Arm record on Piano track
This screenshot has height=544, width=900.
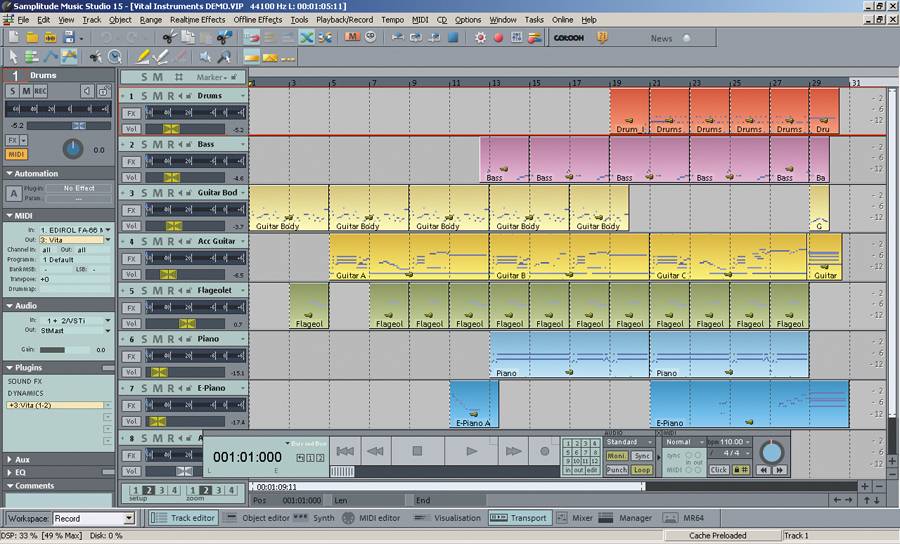point(170,340)
